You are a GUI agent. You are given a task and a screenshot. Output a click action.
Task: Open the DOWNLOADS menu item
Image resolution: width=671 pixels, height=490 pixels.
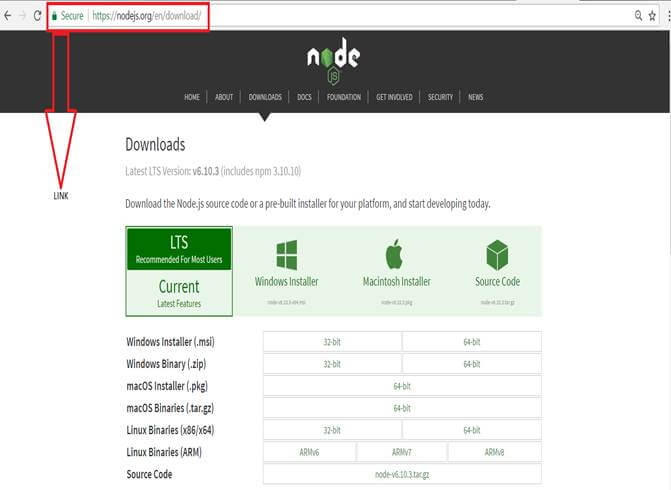tap(265, 97)
